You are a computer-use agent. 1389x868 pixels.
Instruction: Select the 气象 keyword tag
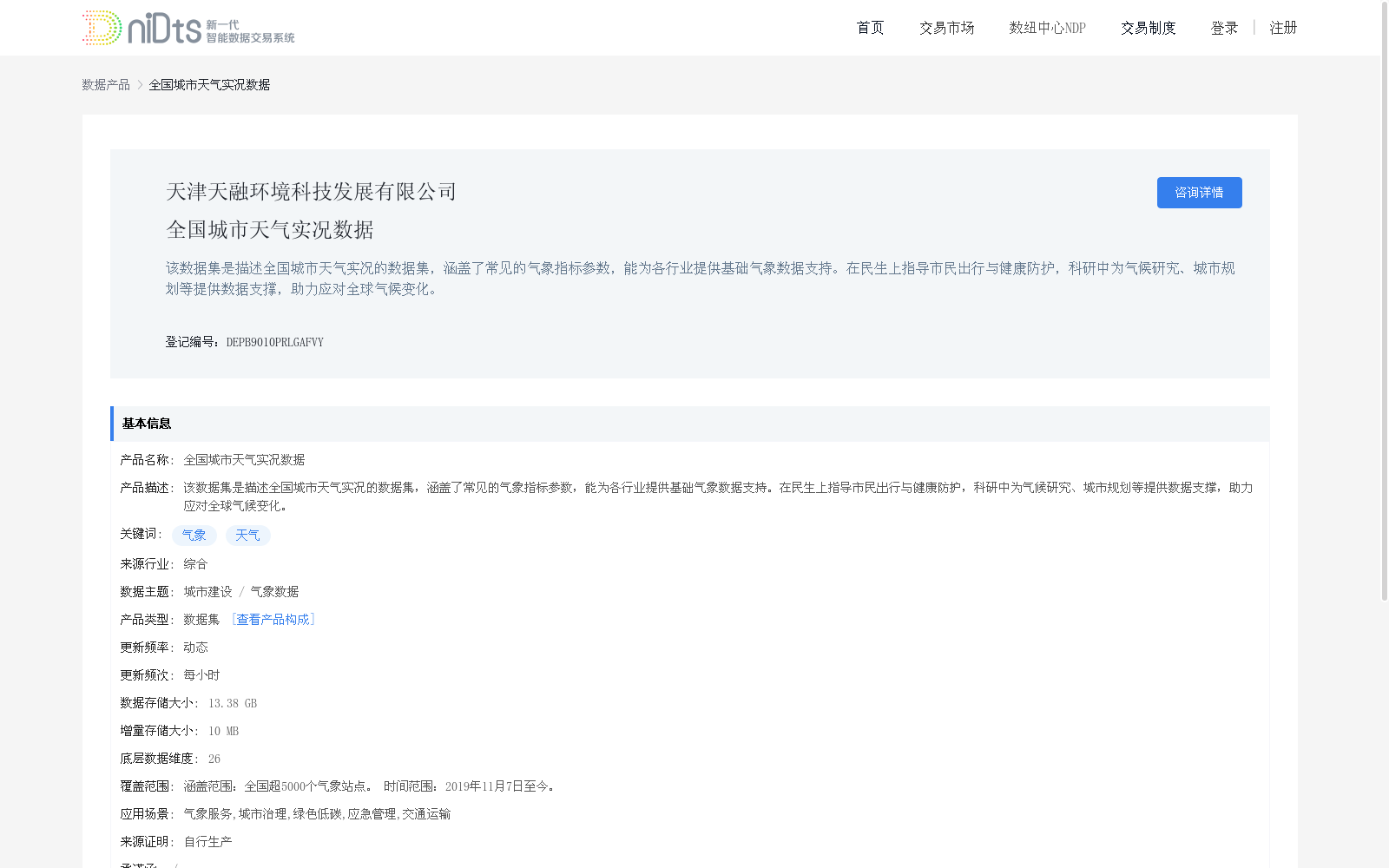pyautogui.click(x=194, y=536)
